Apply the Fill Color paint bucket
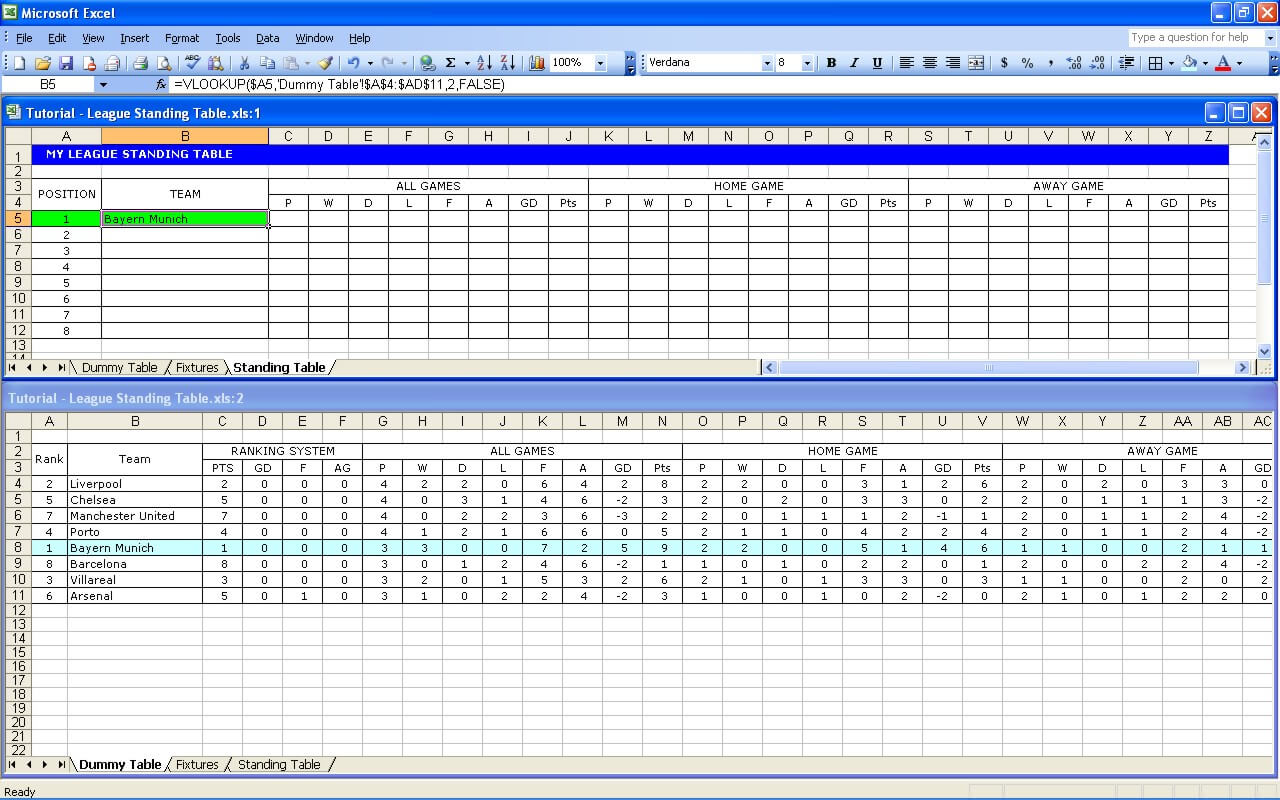Screen dimensions: 1280x800 [x=1189, y=63]
